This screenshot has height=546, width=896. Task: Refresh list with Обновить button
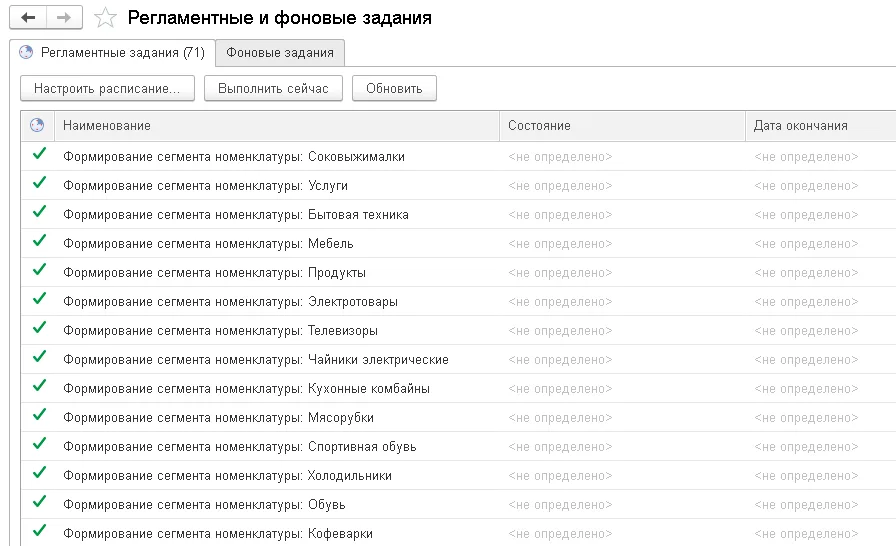tap(394, 89)
